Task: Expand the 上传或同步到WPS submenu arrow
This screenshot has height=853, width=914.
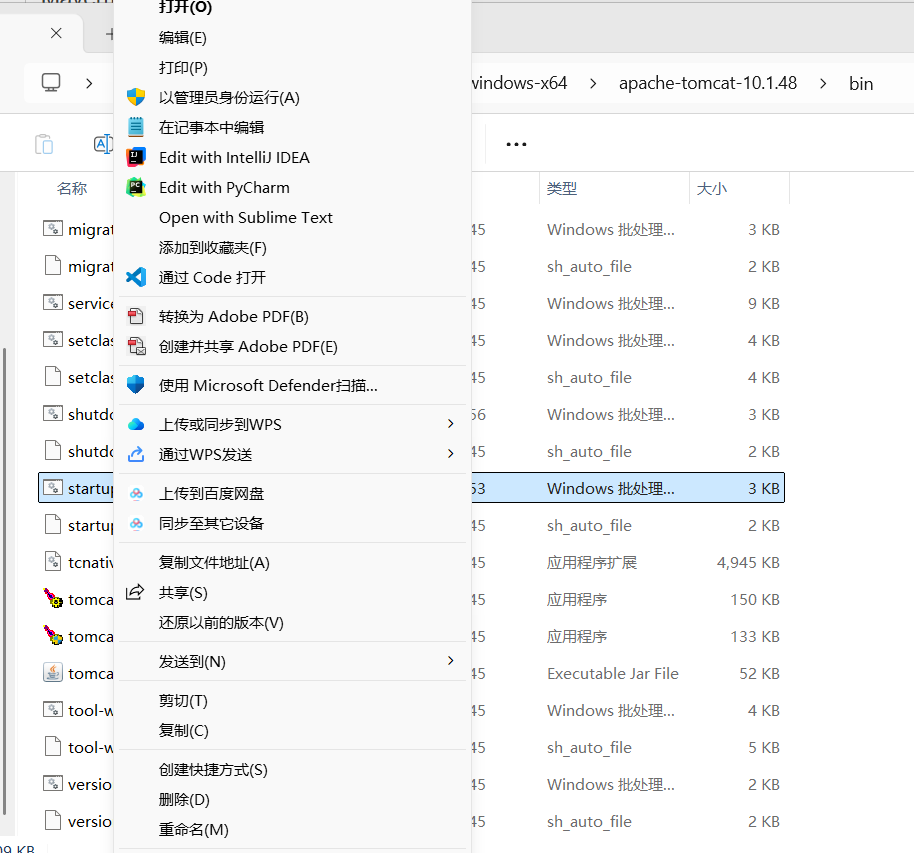Action: point(451,424)
